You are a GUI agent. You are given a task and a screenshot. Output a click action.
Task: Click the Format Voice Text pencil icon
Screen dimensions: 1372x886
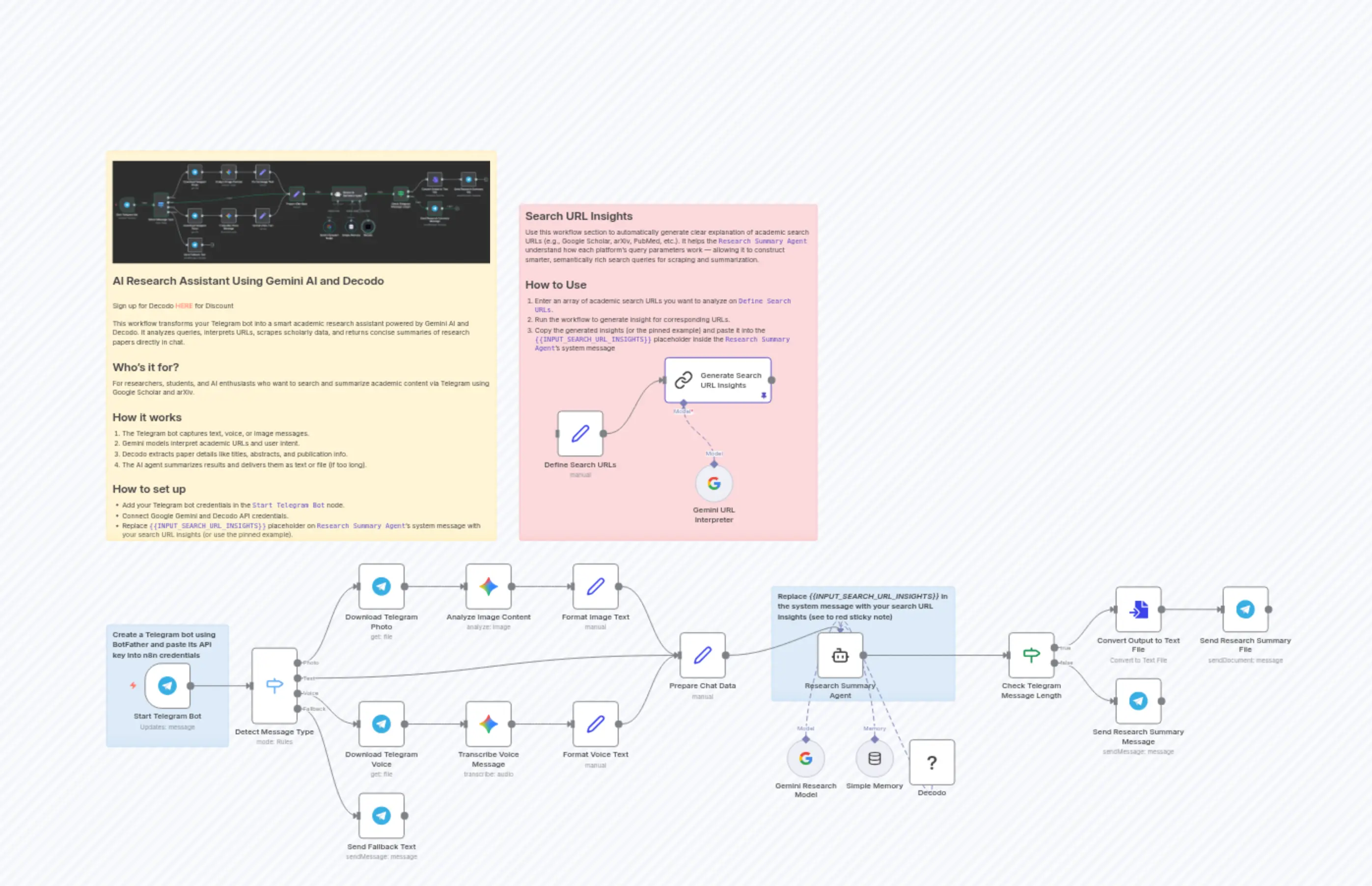point(595,724)
